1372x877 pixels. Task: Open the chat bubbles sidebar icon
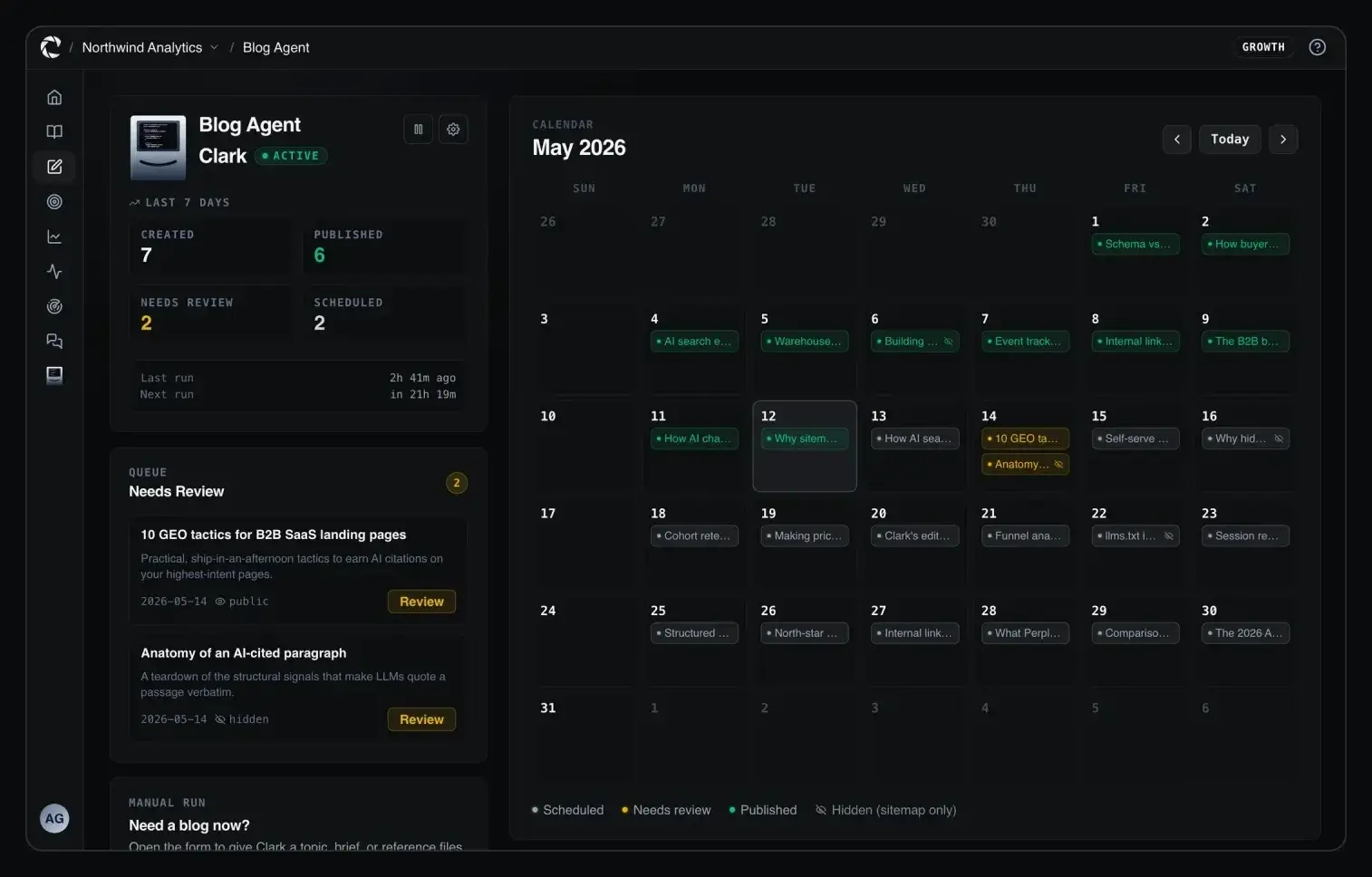[54, 342]
